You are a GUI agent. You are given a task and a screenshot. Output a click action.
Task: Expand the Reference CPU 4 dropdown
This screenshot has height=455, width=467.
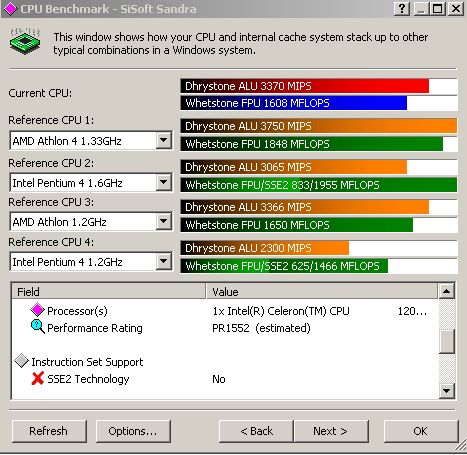pyautogui.click(x=164, y=261)
